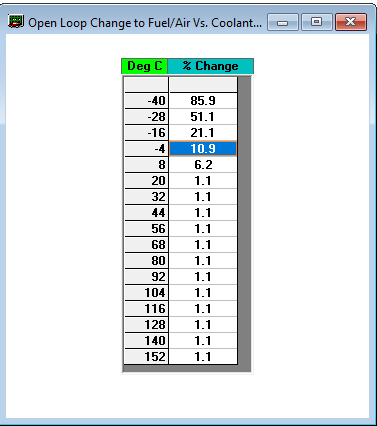
Task: Click the 104 degree row header
Action: [146, 293]
